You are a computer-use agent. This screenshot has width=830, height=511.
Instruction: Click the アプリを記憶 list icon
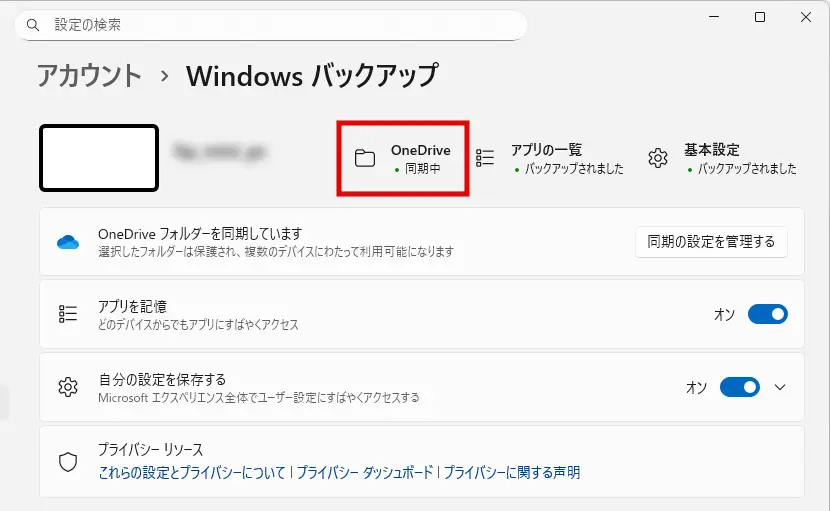68,314
